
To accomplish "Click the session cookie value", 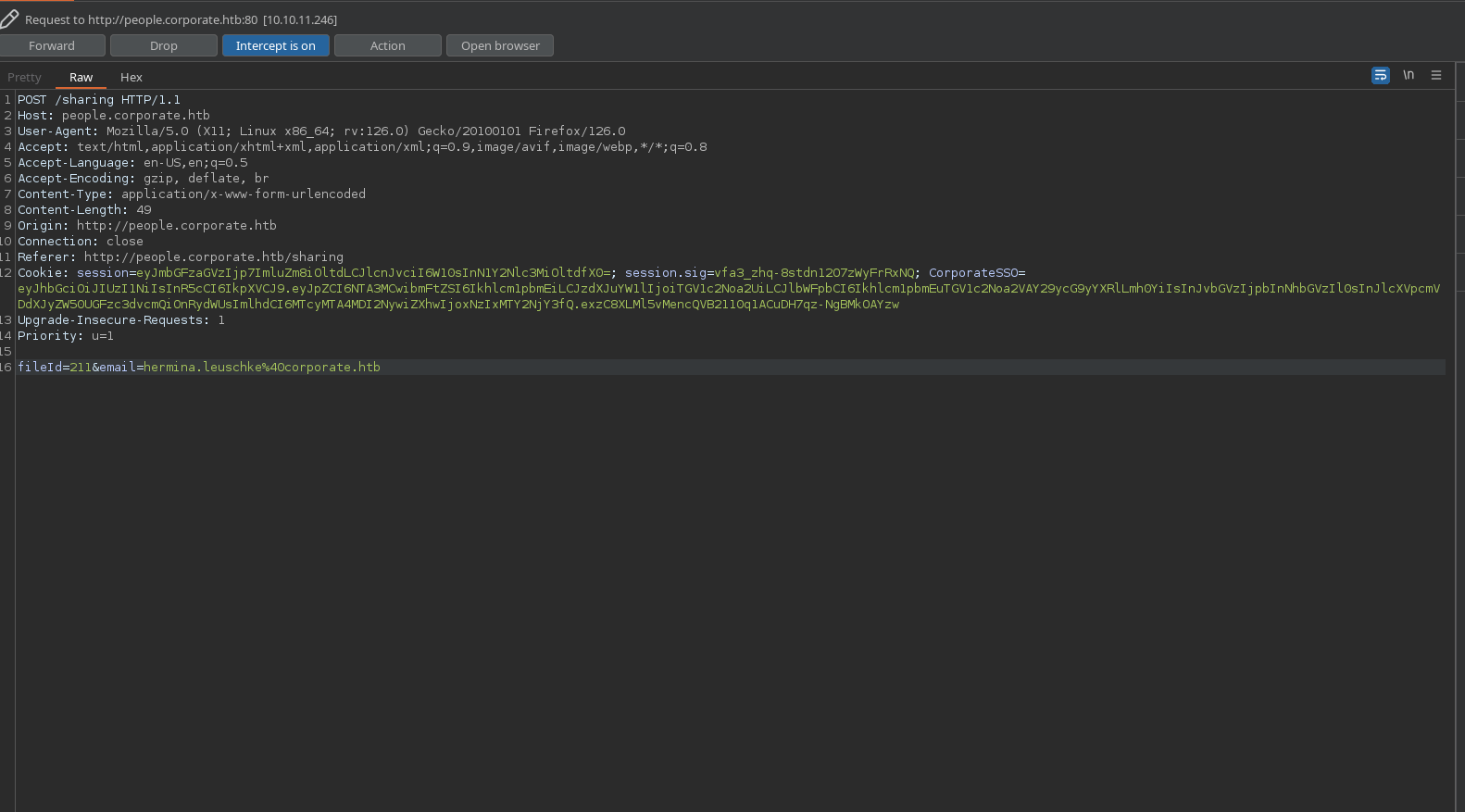I will [x=373, y=272].
